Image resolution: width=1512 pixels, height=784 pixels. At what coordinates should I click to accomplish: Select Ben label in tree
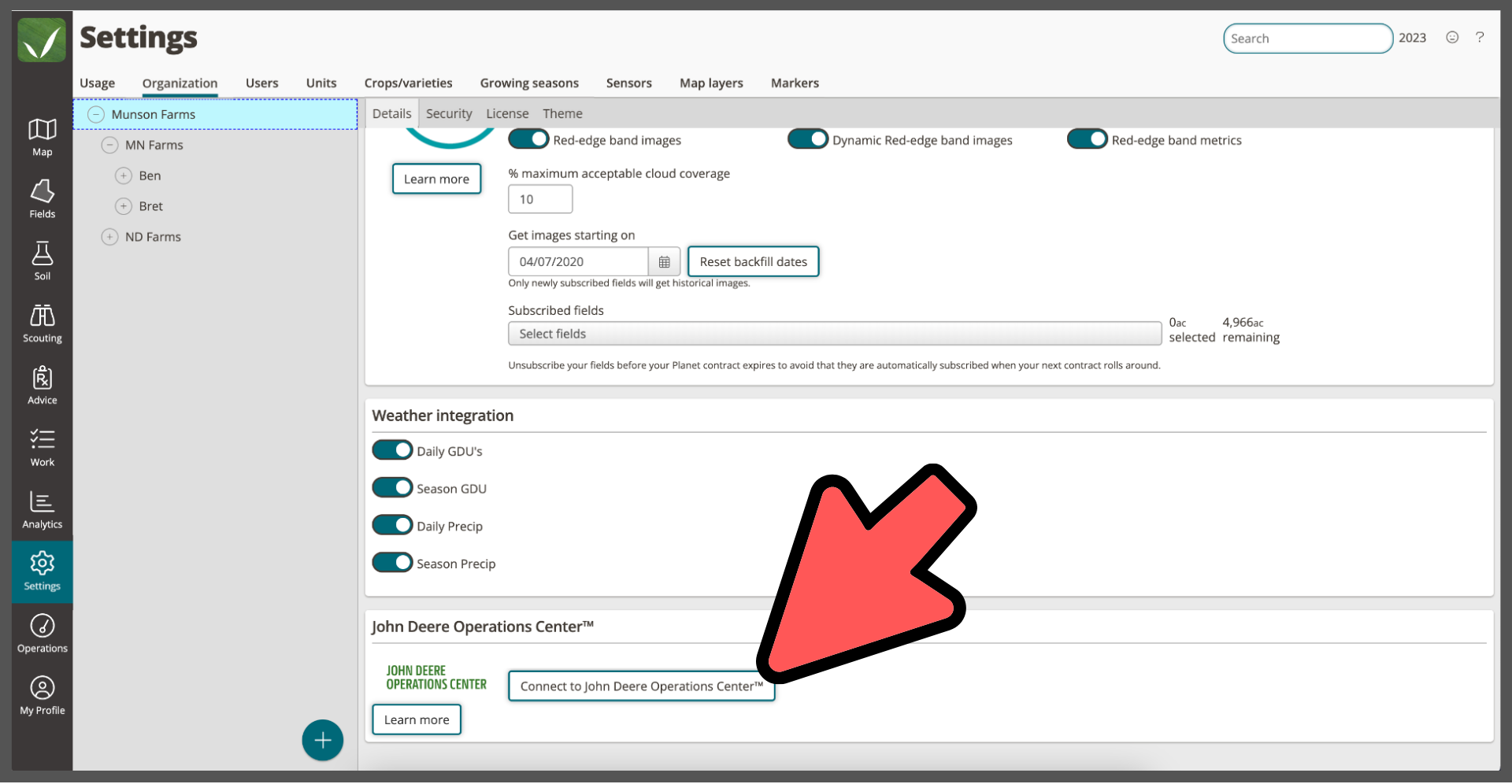150,176
